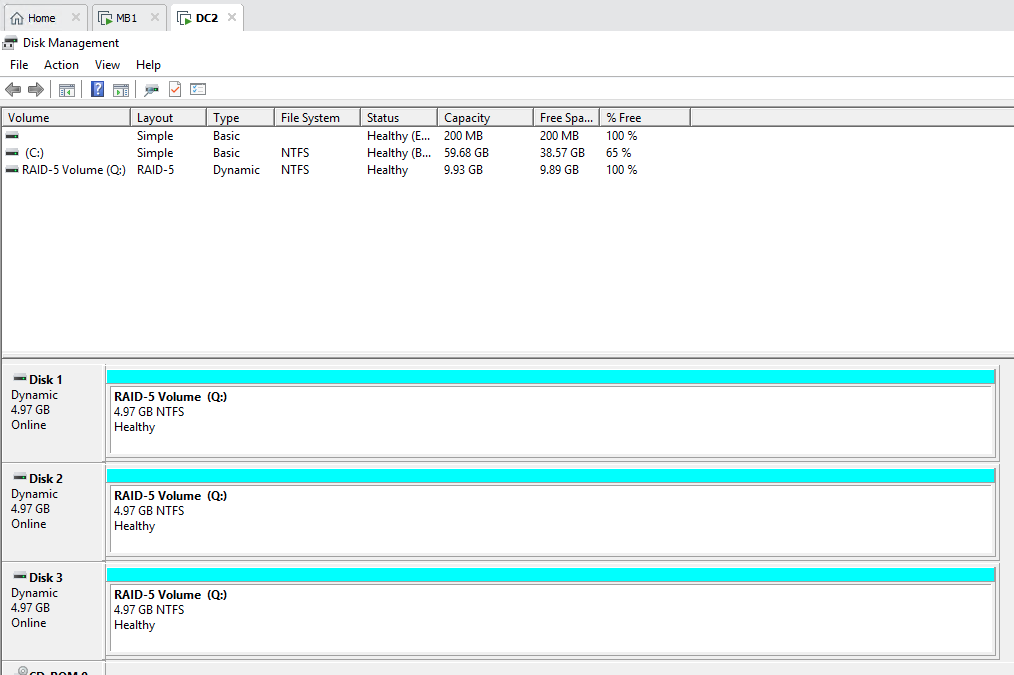Close the MB1 tab
Viewport: 1014px width, 675px height.
coord(155,17)
